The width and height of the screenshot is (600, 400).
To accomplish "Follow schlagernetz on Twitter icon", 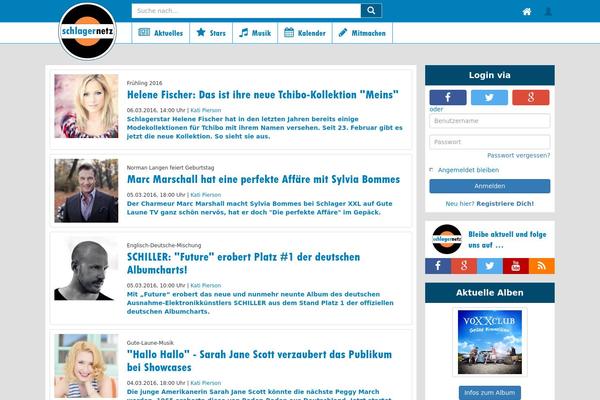I will [489, 266].
